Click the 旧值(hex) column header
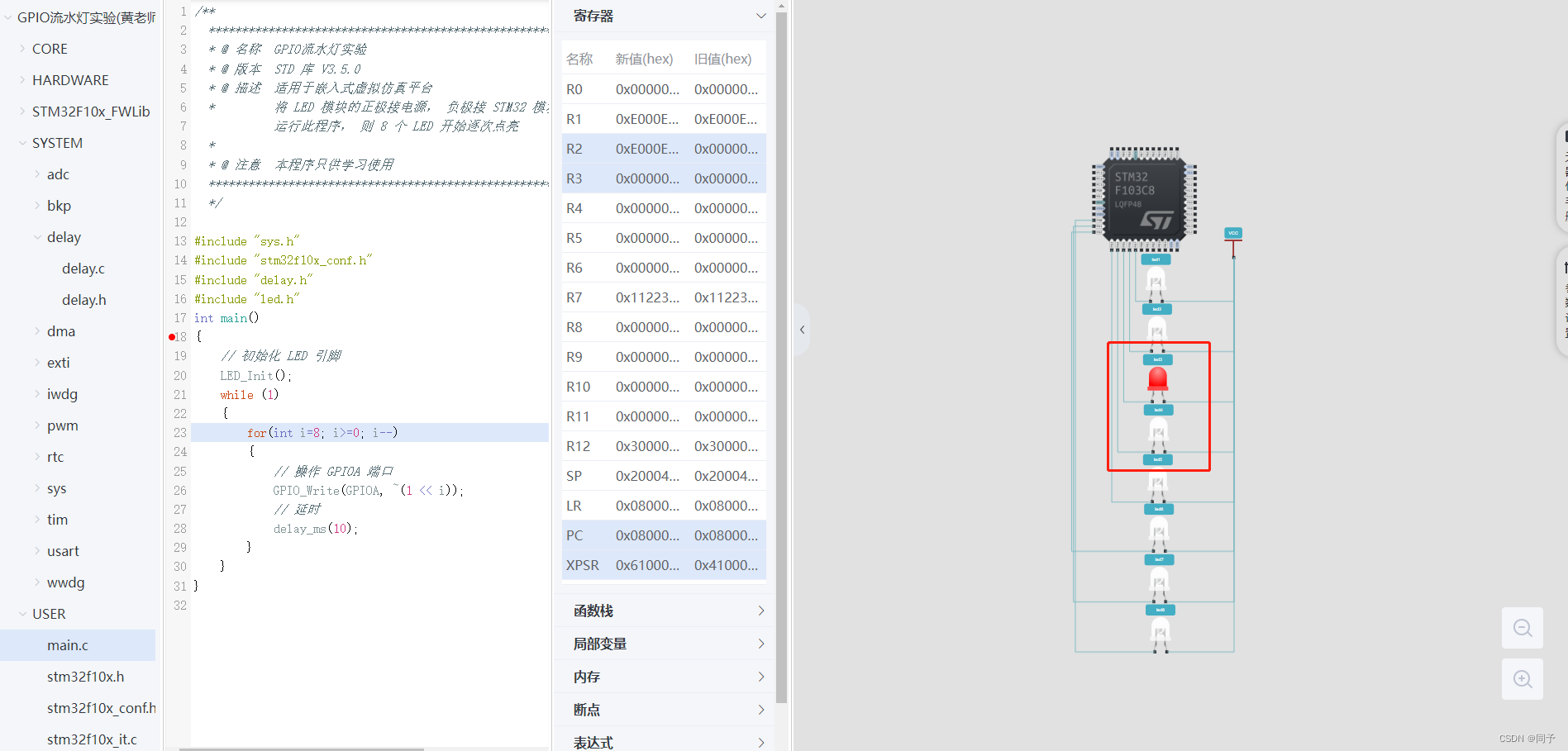The image size is (1568, 751). click(722, 59)
